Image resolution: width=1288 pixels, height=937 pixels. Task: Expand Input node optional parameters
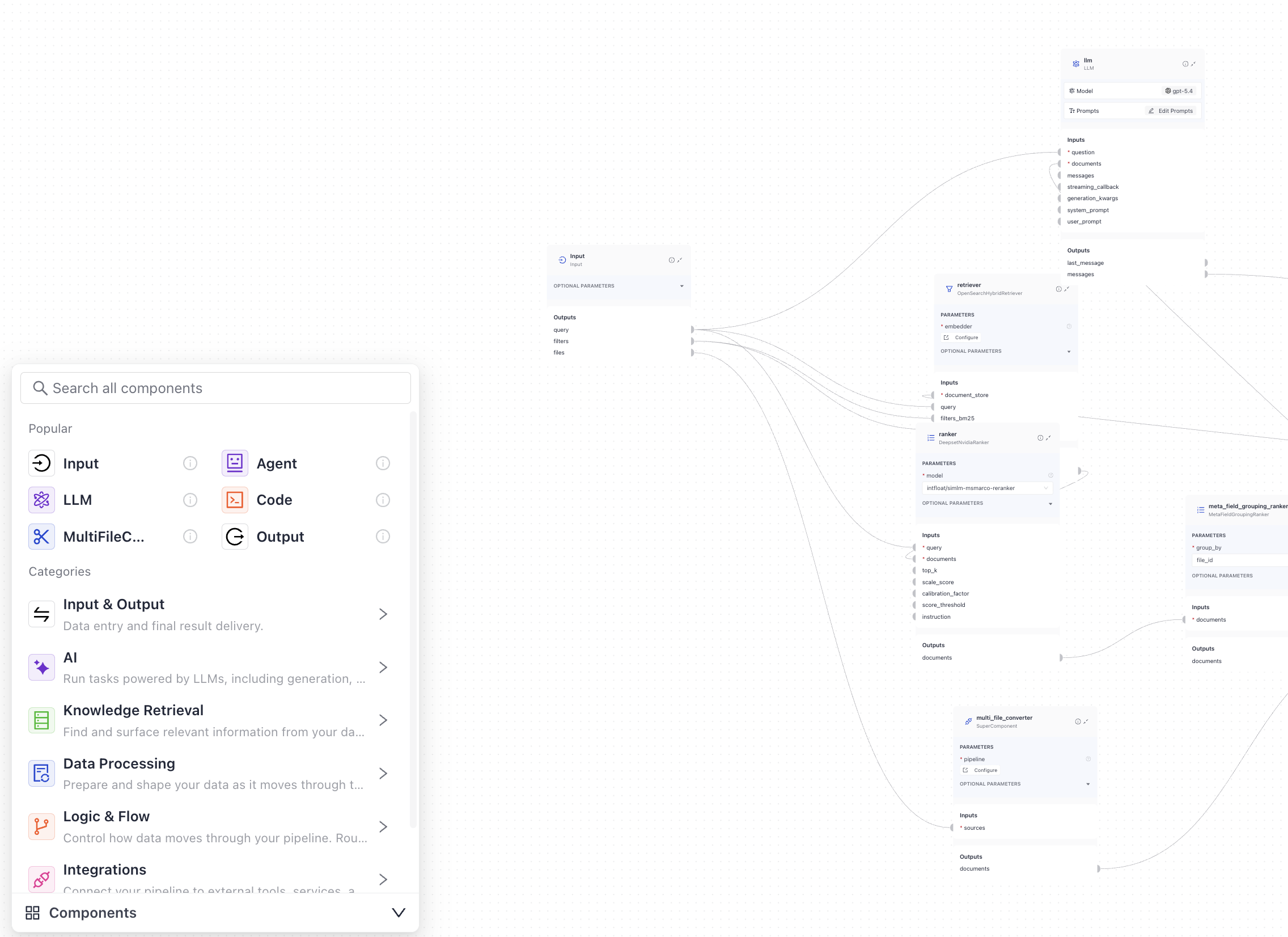click(681, 286)
